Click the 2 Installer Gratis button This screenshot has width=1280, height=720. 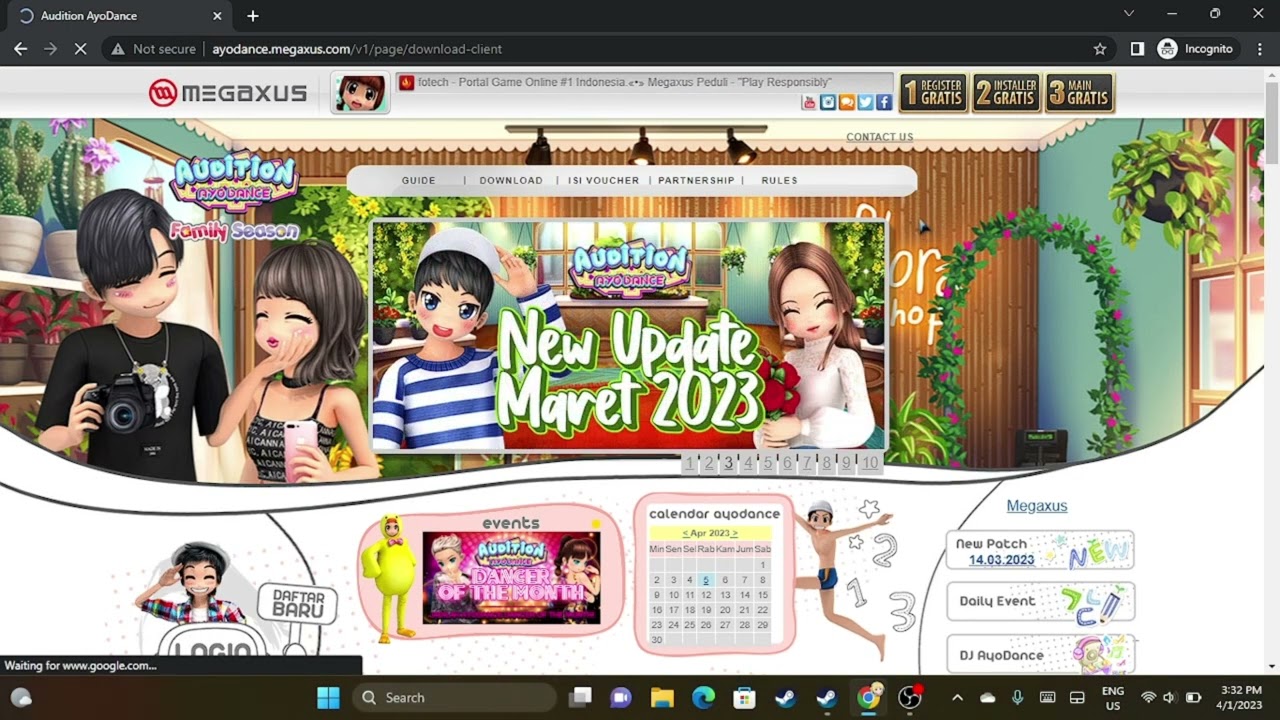[x=1007, y=93]
